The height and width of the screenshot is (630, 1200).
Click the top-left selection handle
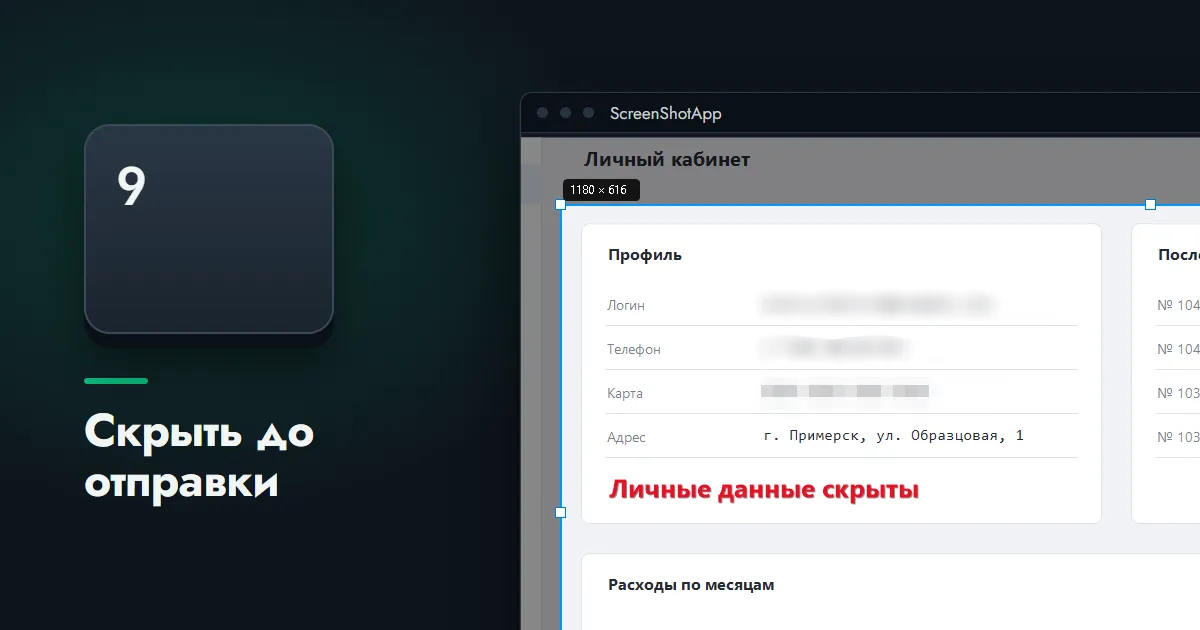(560, 204)
